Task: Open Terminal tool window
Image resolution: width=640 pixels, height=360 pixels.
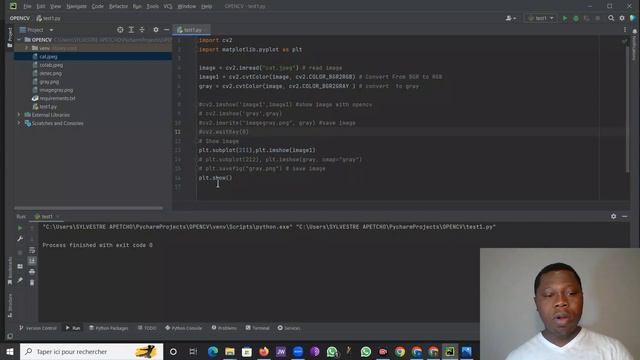Action: 258,328
